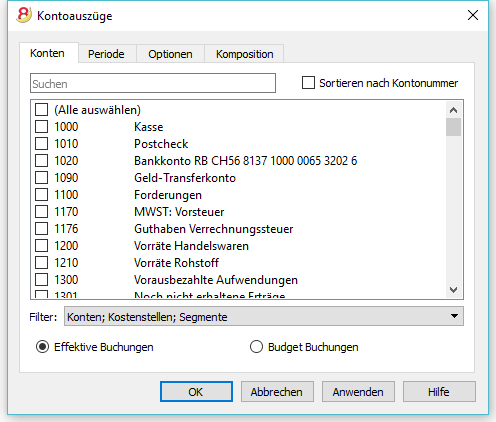496x422 pixels.
Task: Select the Effektive Buchungen radio option
Action: point(42,347)
